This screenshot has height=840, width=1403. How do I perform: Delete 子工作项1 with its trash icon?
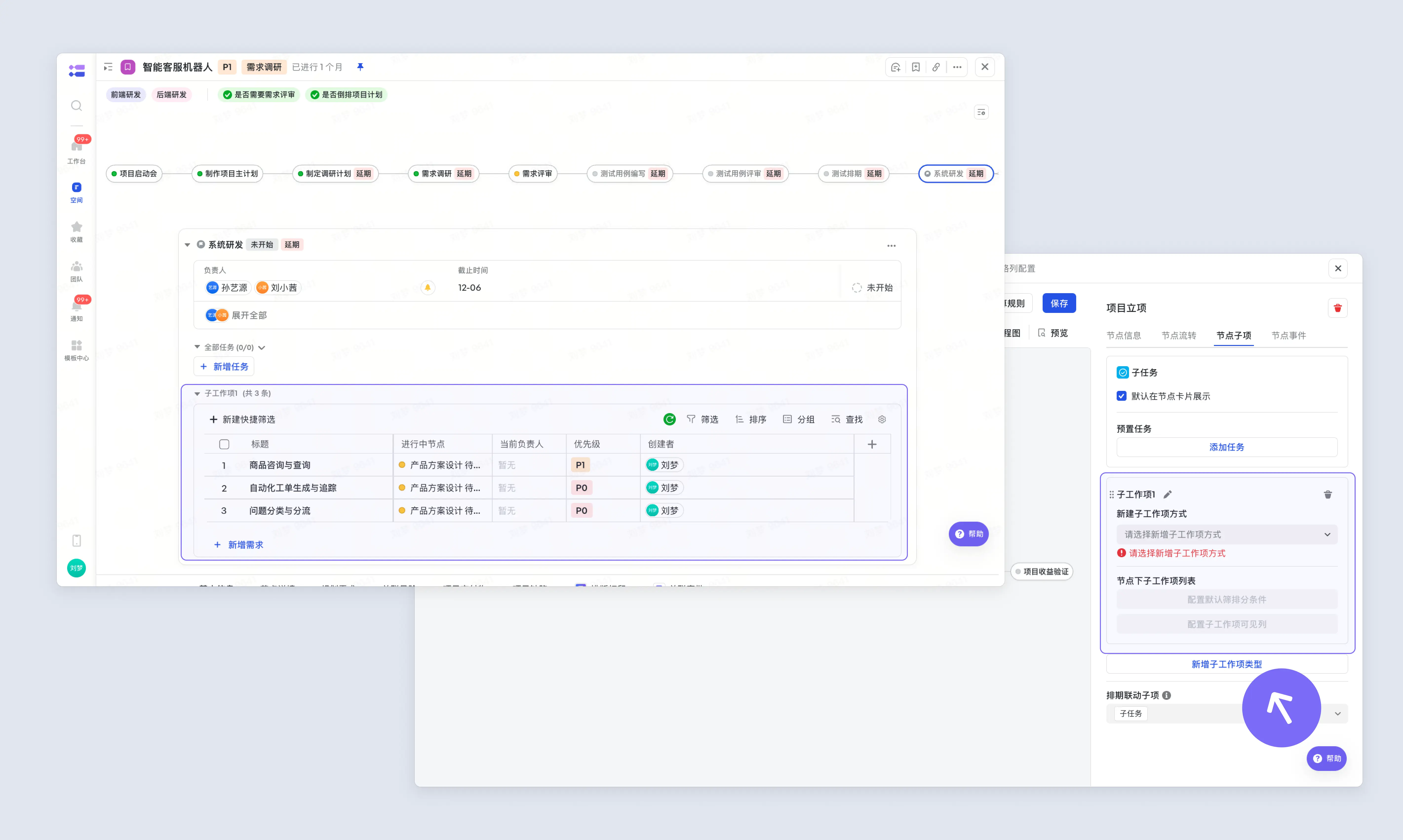point(1328,495)
